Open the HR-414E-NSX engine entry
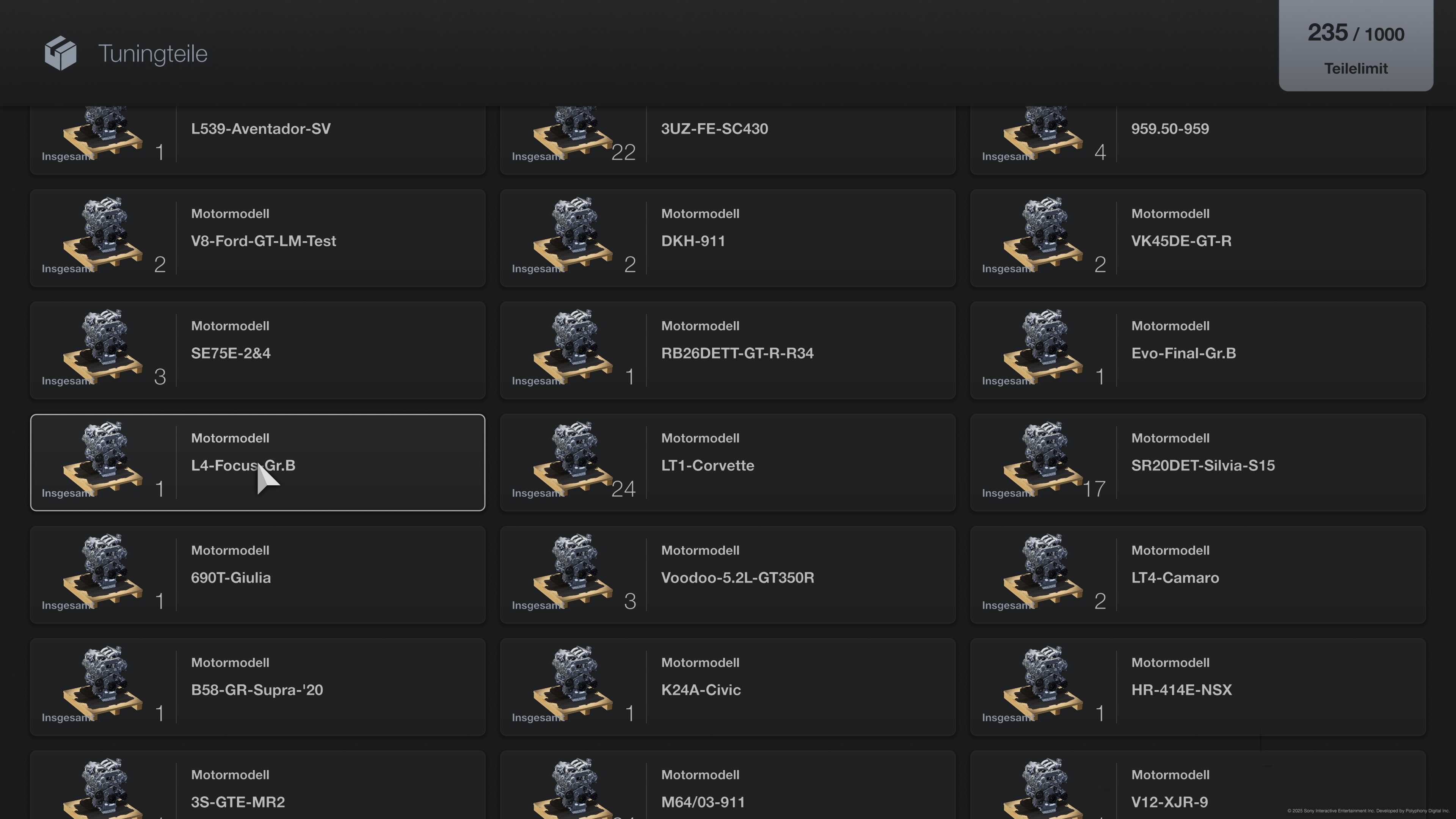Screen dimensions: 1456x819 coord(1198,687)
